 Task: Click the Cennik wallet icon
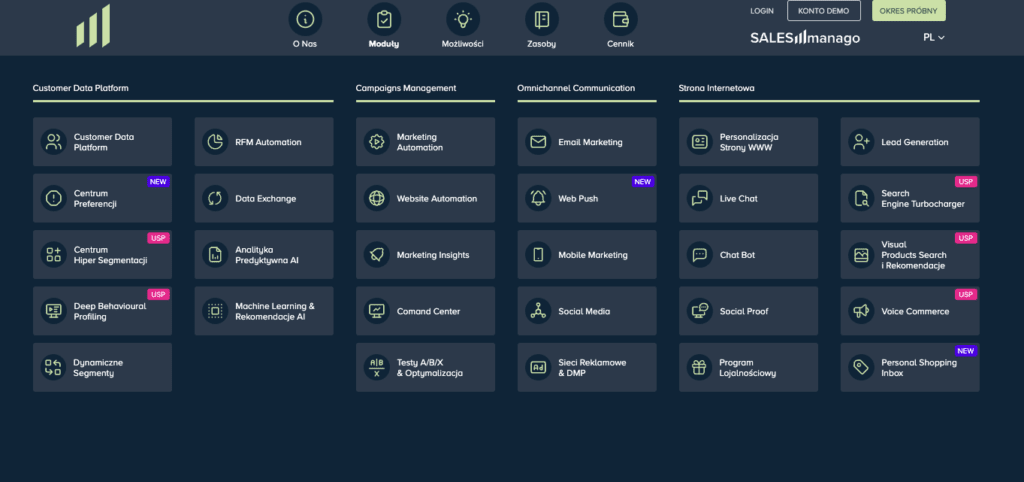pyautogui.click(x=620, y=20)
